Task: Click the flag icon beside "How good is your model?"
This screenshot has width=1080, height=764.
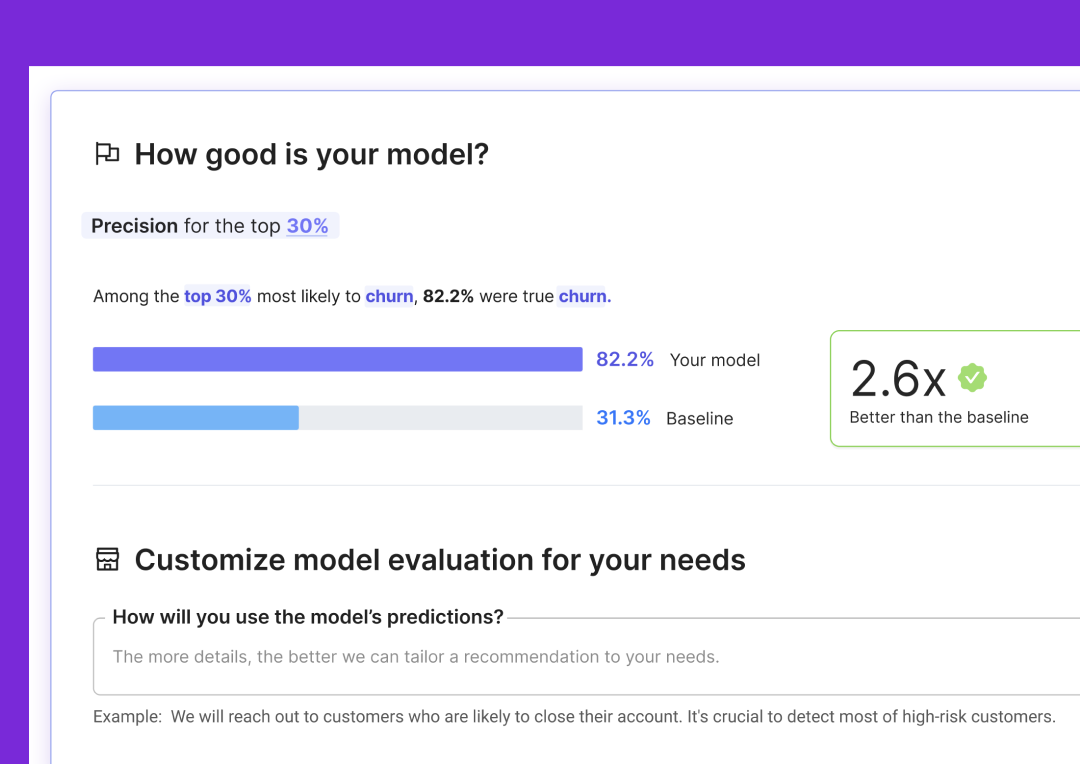Action: (107, 153)
